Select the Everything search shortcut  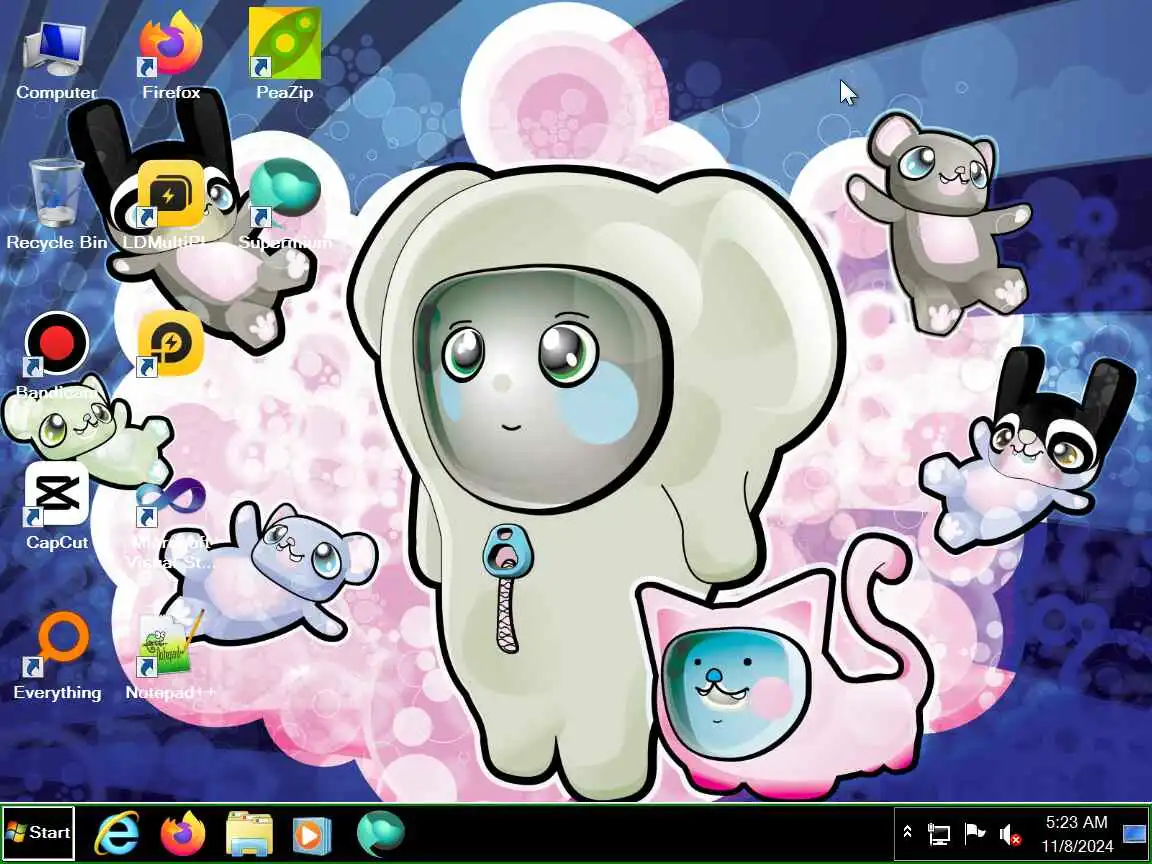tap(57, 655)
